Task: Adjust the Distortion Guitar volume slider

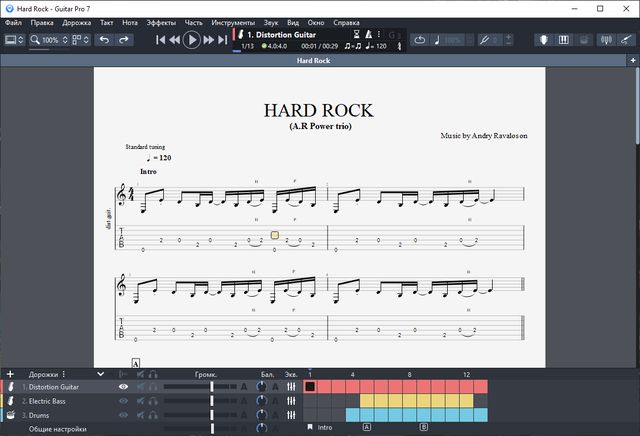Action: point(212,387)
